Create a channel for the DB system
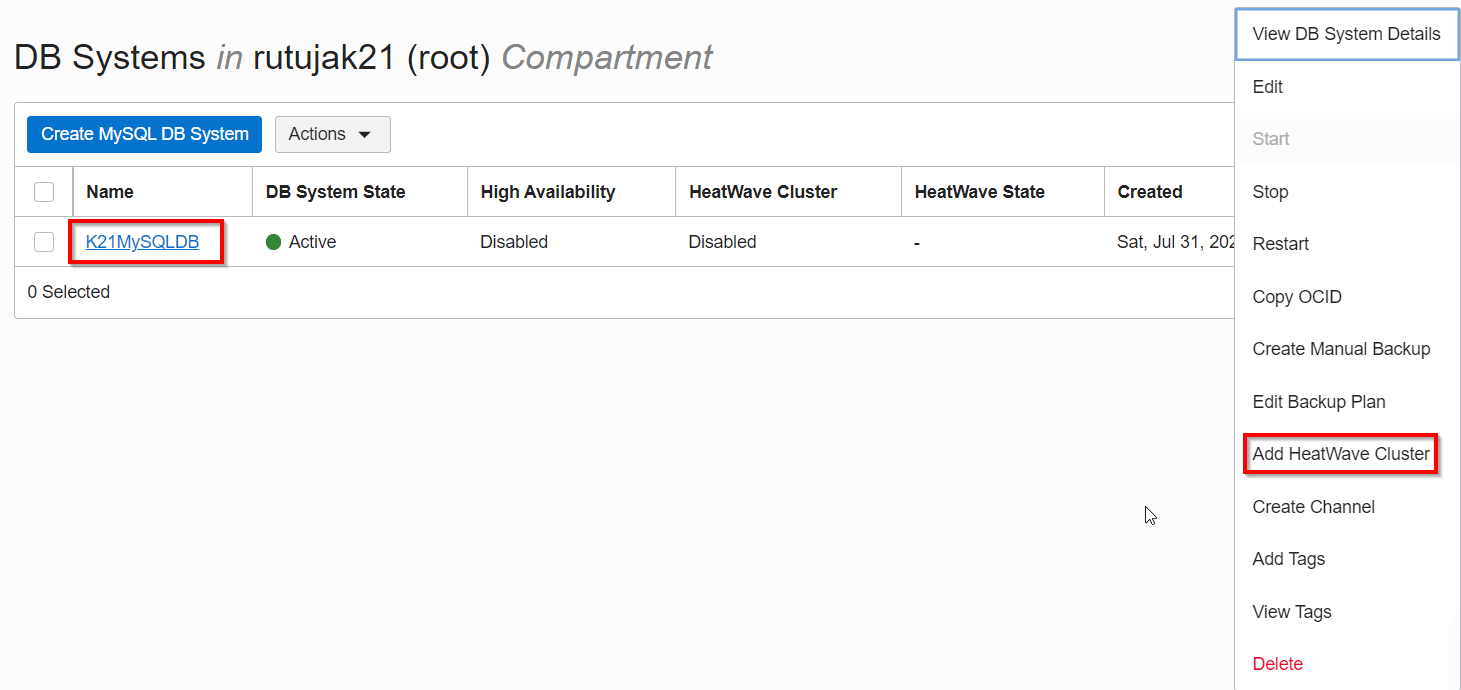1461x690 pixels. pyautogui.click(x=1313, y=506)
